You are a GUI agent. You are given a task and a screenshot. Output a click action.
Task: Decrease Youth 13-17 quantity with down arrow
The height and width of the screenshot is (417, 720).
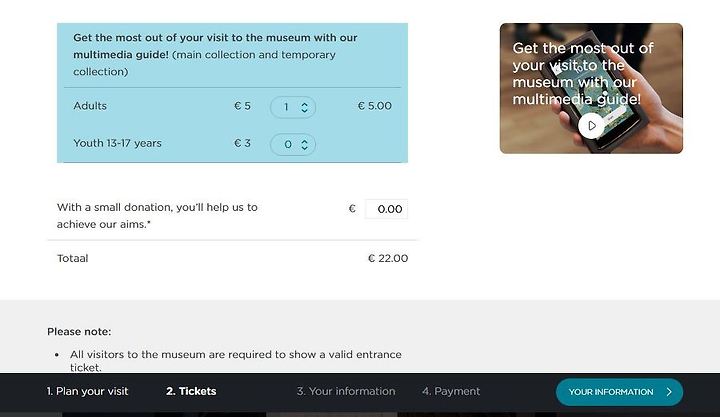pos(304,147)
